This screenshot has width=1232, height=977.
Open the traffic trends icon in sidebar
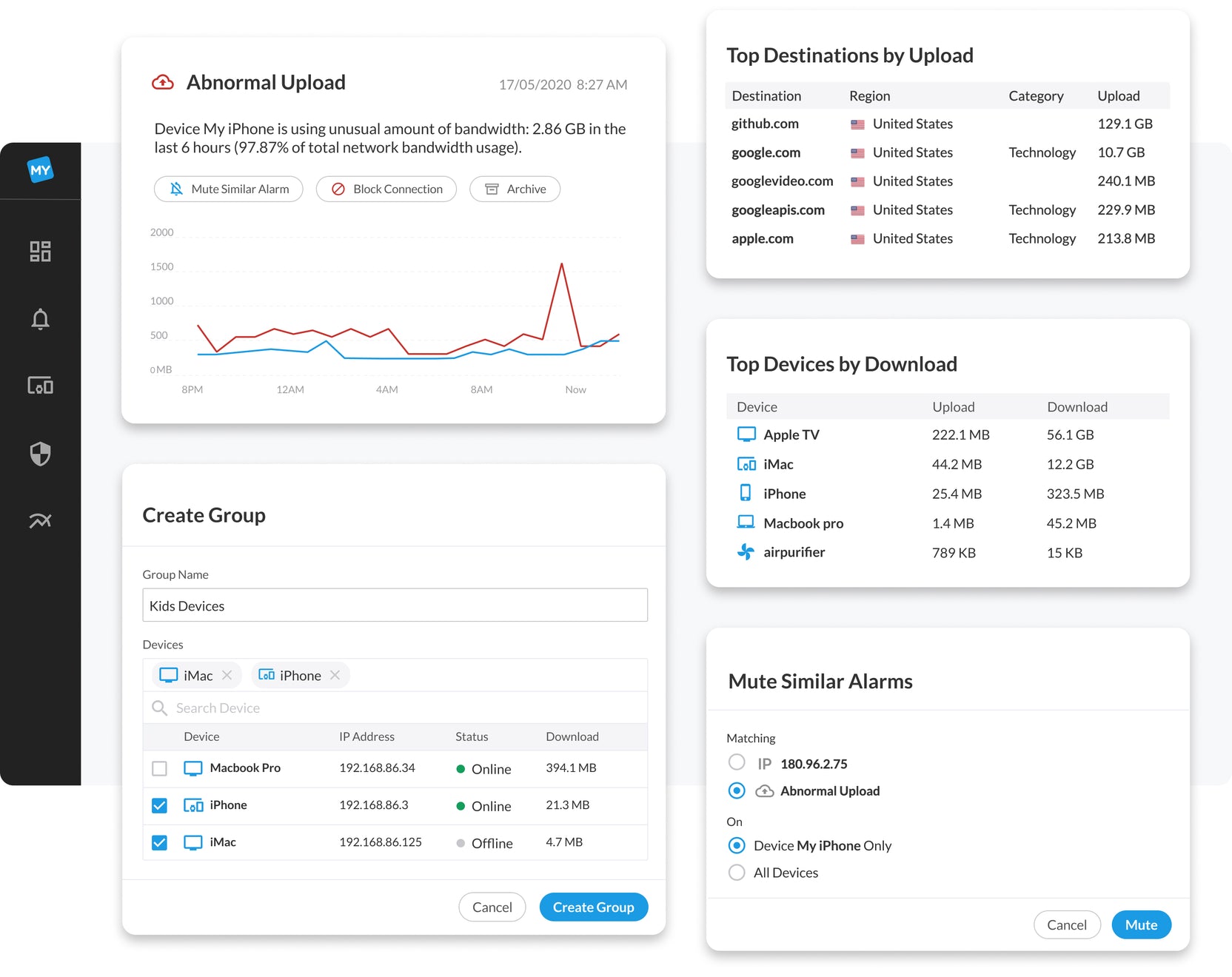(40, 521)
